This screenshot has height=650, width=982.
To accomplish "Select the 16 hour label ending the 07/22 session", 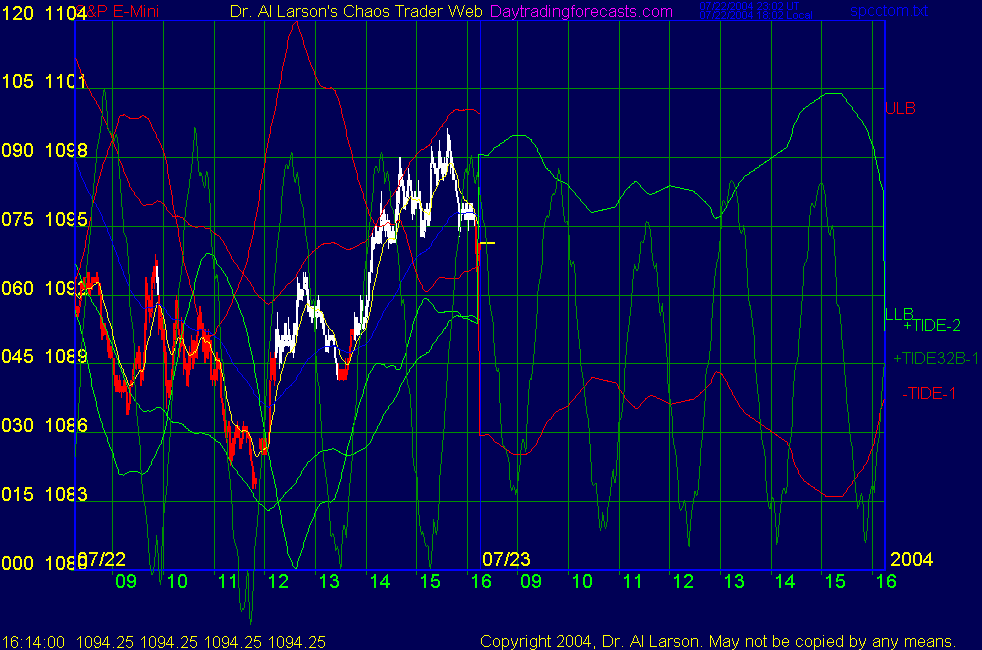I will click(x=481, y=581).
